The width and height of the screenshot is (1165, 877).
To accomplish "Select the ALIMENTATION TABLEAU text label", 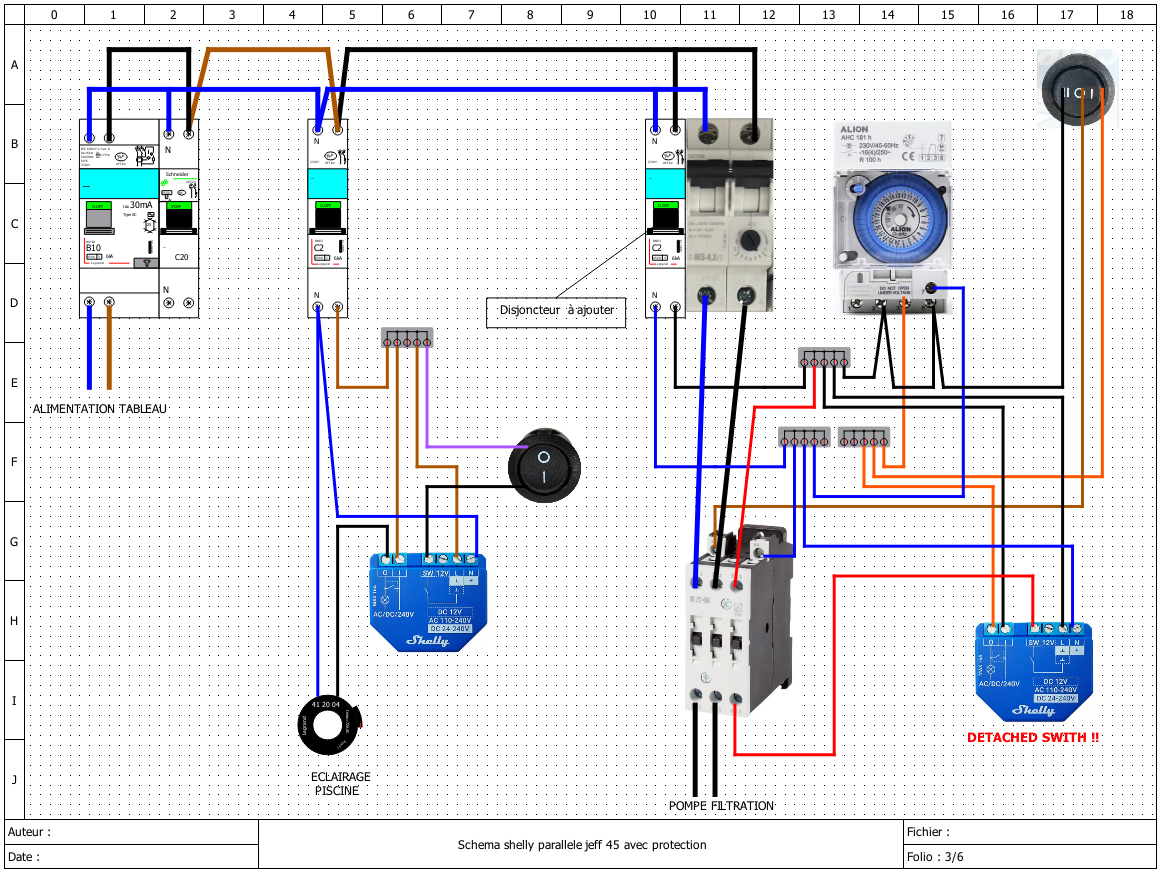I will [x=100, y=409].
